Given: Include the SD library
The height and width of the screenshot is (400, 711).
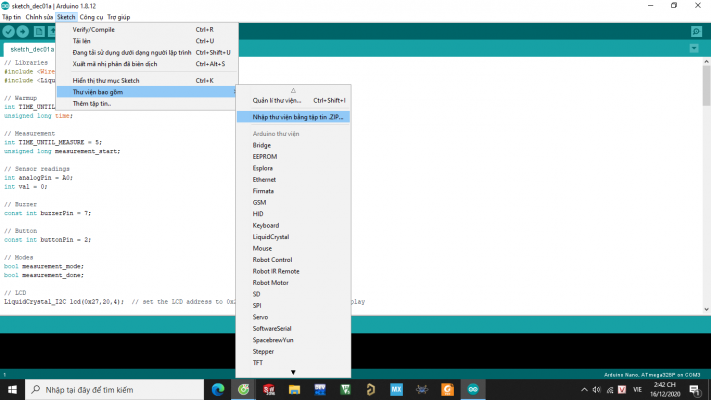Looking at the screenshot, I should coord(293,294).
